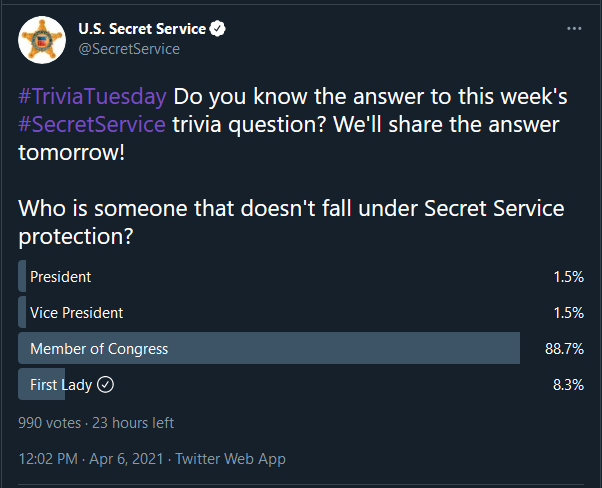Open the 12:02 PM Apr 6, 2021 timestamp
Image resolution: width=602 pixels, height=488 pixels.
pyautogui.click(x=91, y=459)
